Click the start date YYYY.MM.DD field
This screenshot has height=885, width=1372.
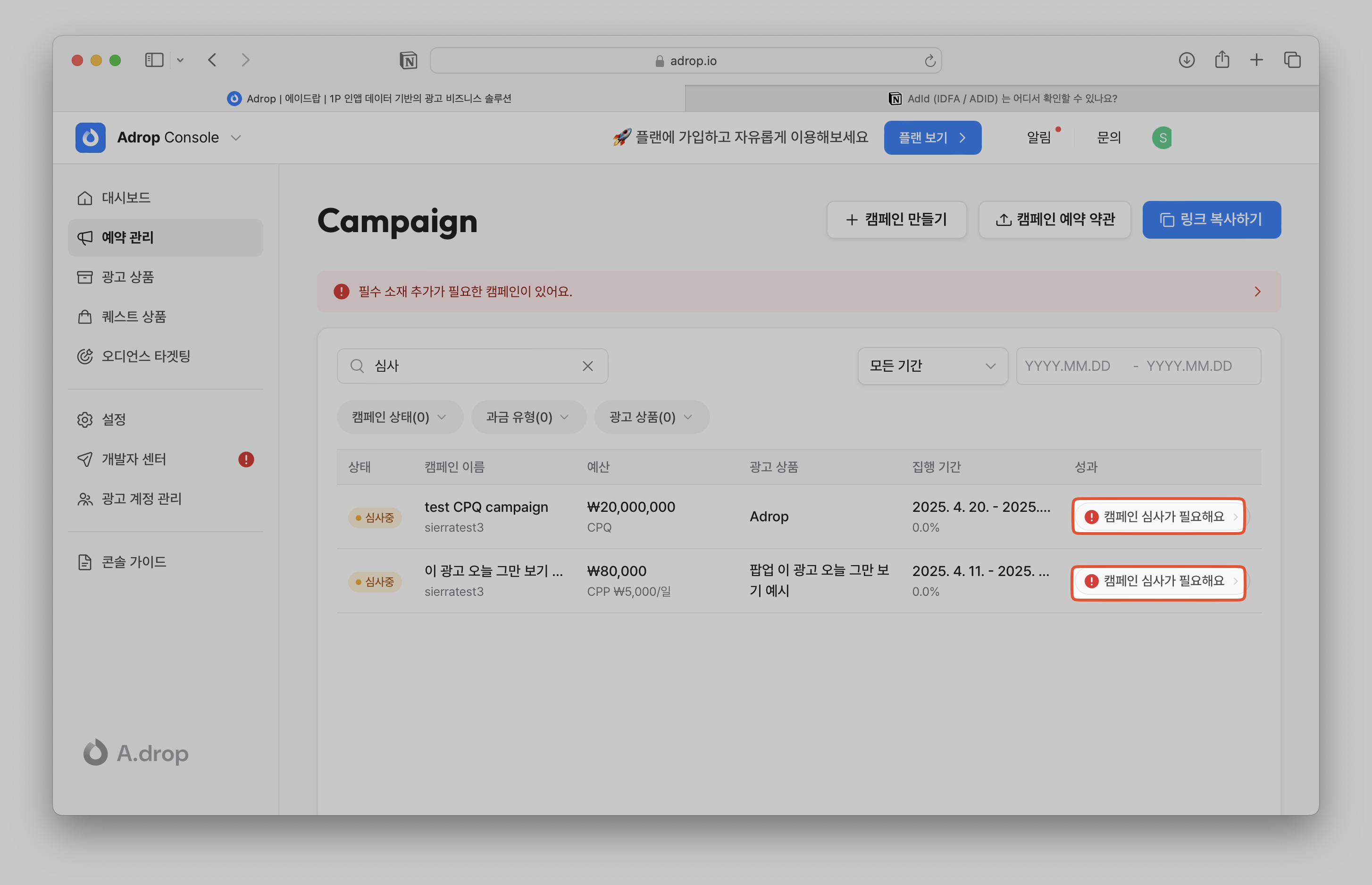coord(1067,366)
